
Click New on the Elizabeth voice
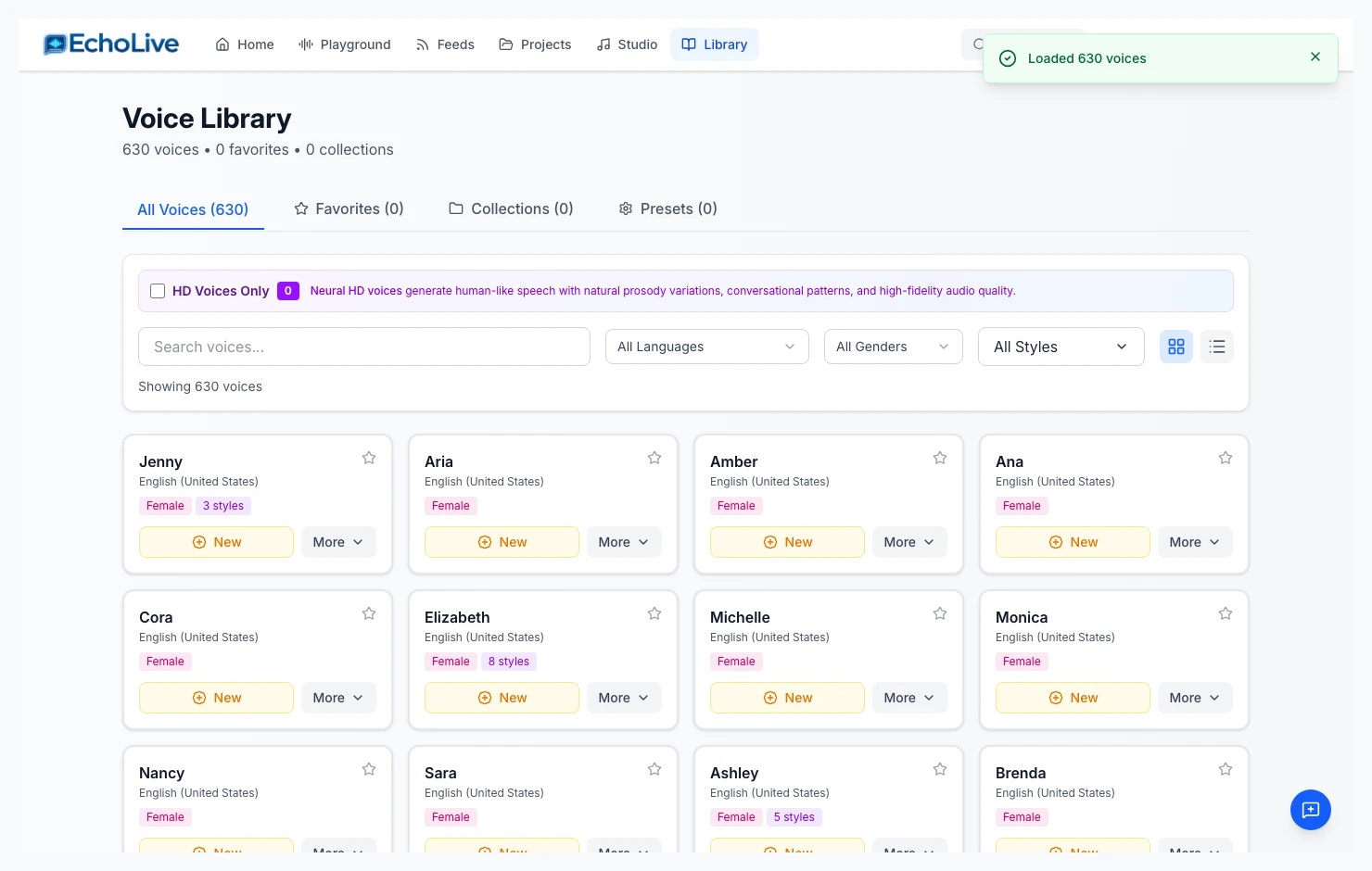502,697
